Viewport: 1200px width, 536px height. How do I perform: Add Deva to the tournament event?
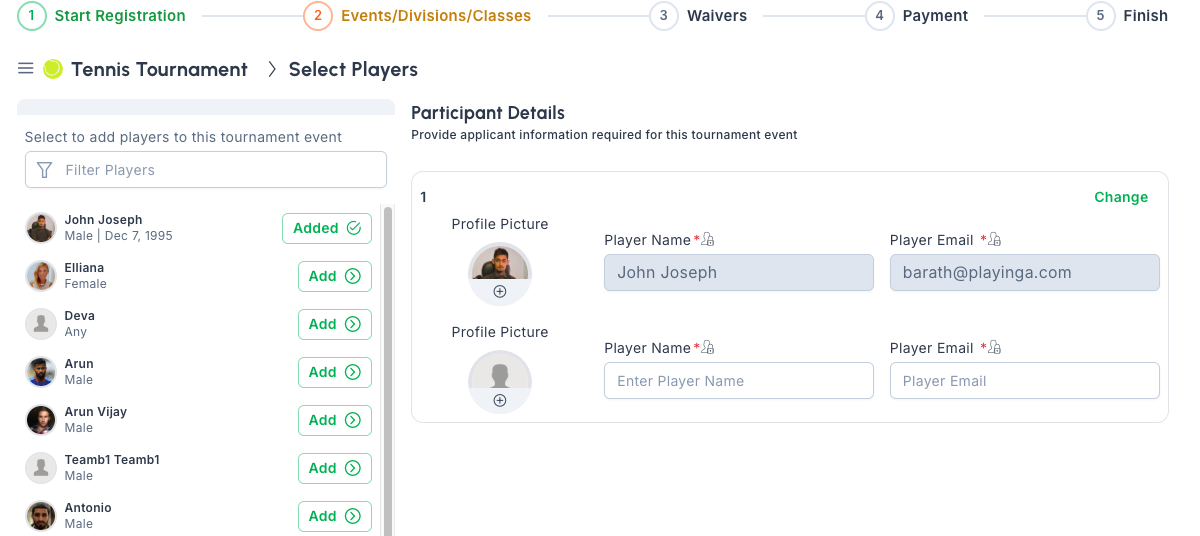tap(335, 324)
